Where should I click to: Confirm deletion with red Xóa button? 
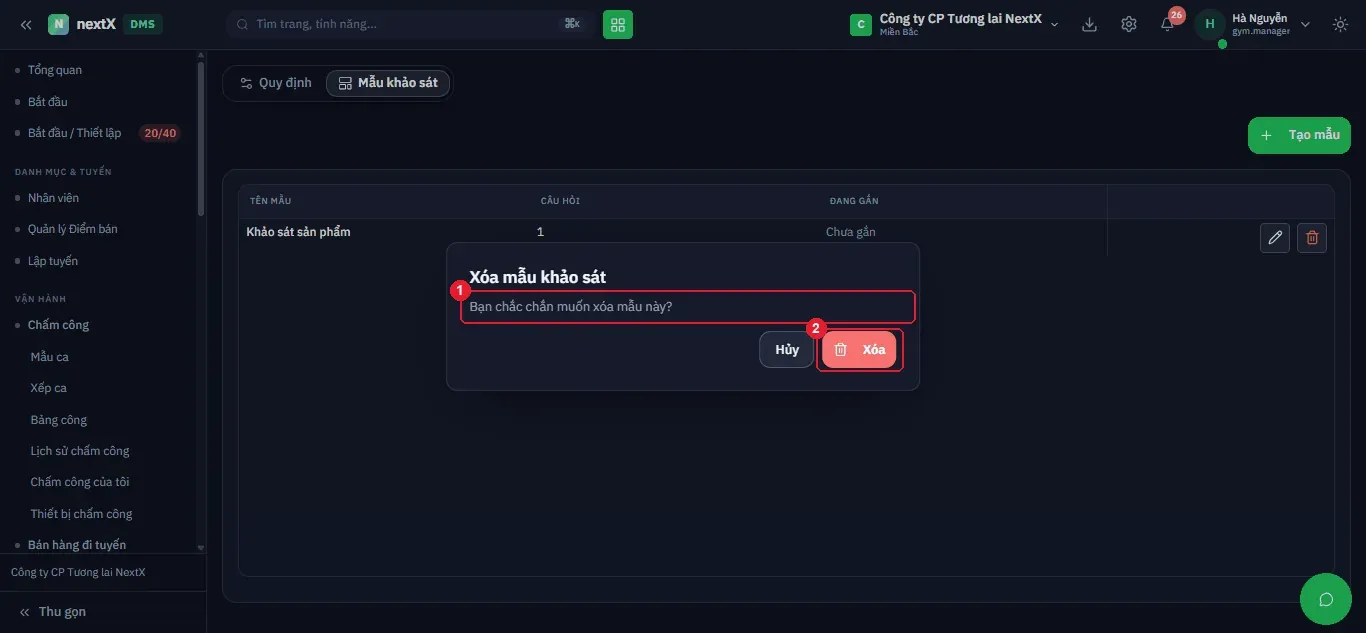(859, 350)
